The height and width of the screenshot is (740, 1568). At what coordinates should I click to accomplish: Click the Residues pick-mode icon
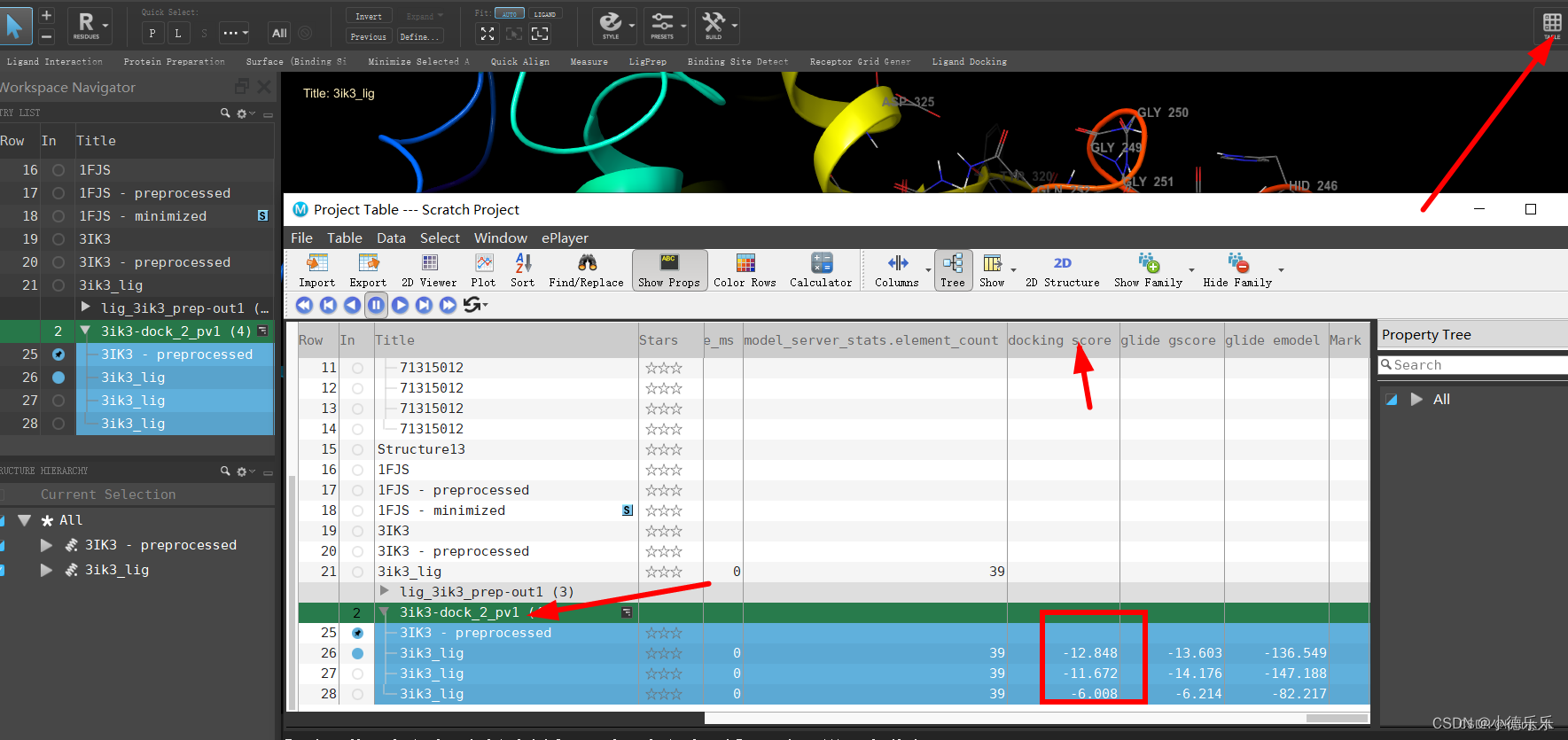point(86,25)
